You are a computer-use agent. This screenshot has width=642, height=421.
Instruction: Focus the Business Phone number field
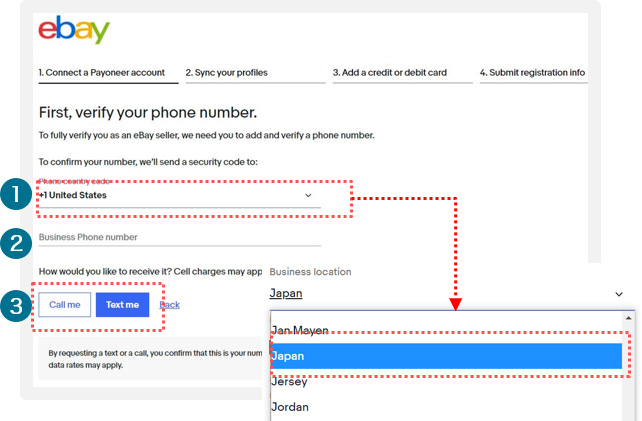click(x=179, y=238)
